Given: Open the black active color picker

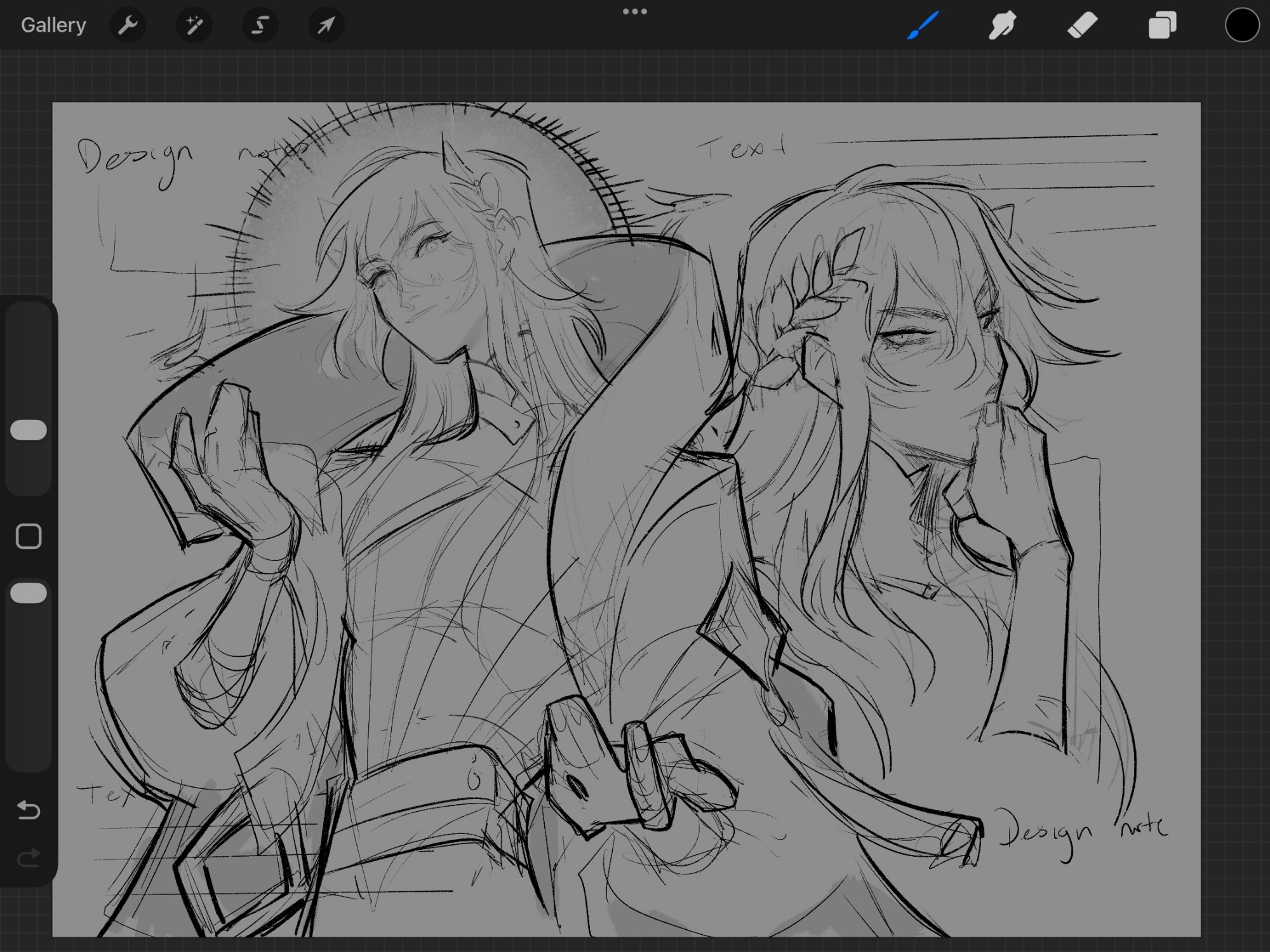Looking at the screenshot, I should tap(1242, 25).
